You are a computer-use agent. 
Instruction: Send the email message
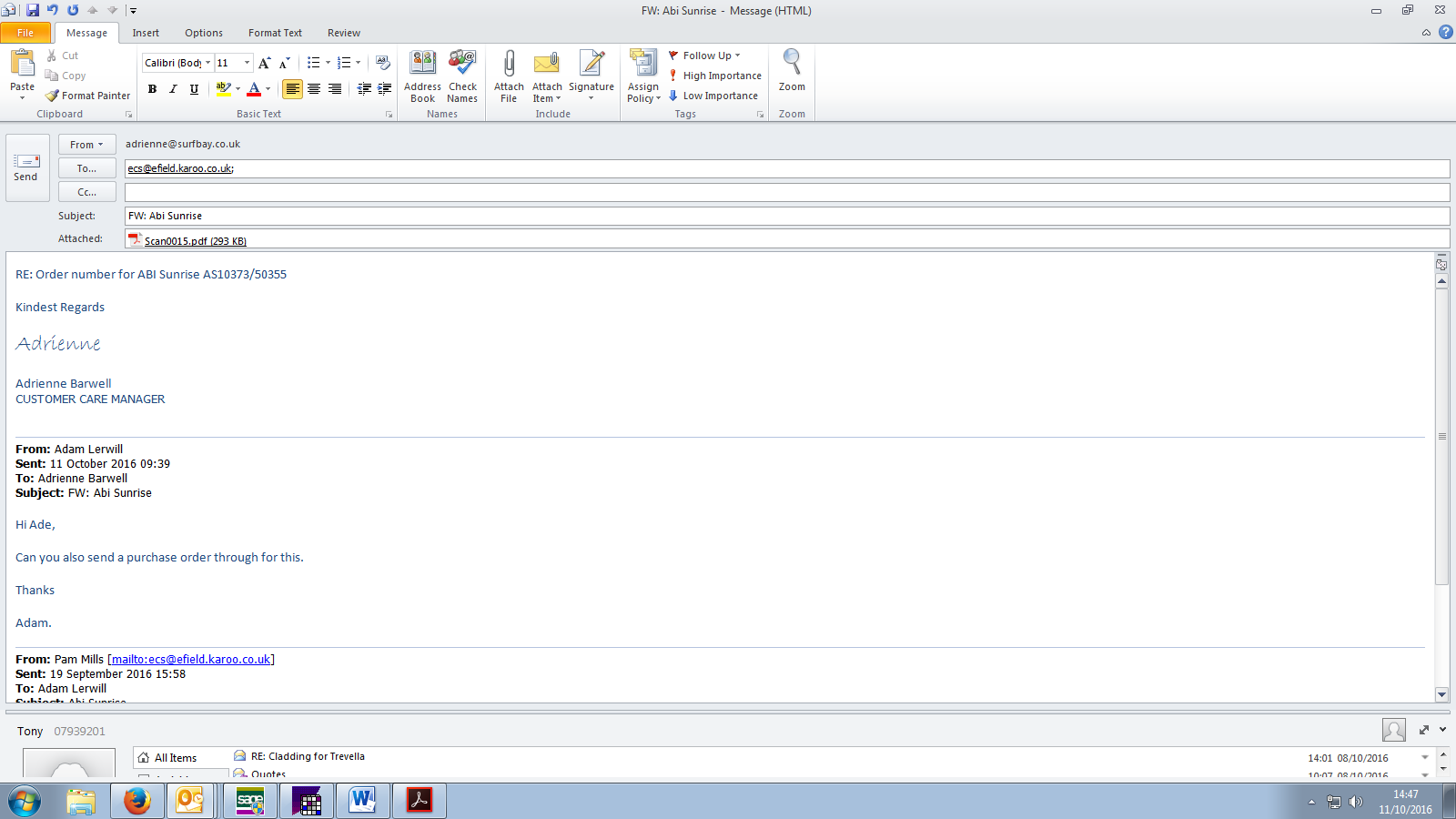25,167
